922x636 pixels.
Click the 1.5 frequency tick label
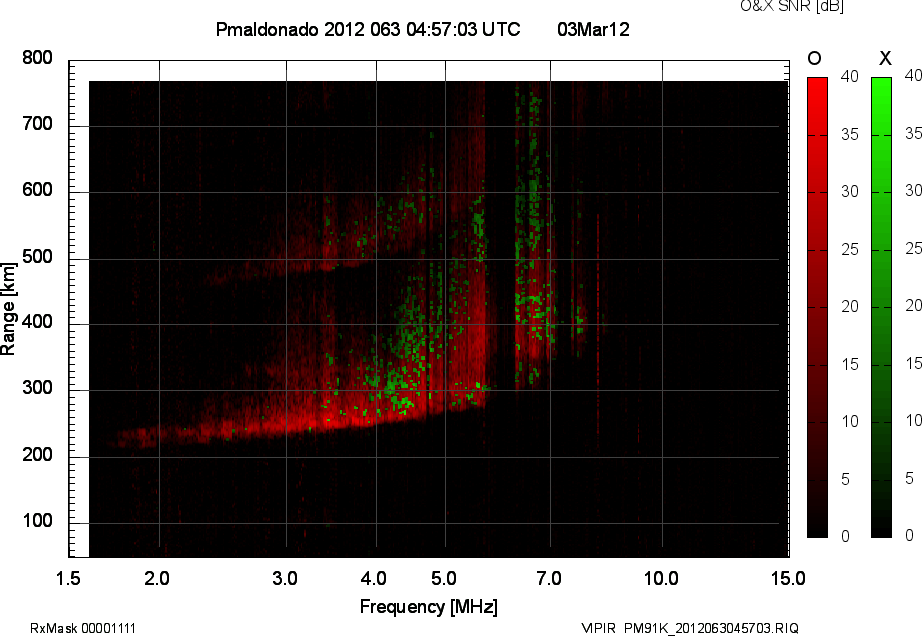[x=68, y=578]
